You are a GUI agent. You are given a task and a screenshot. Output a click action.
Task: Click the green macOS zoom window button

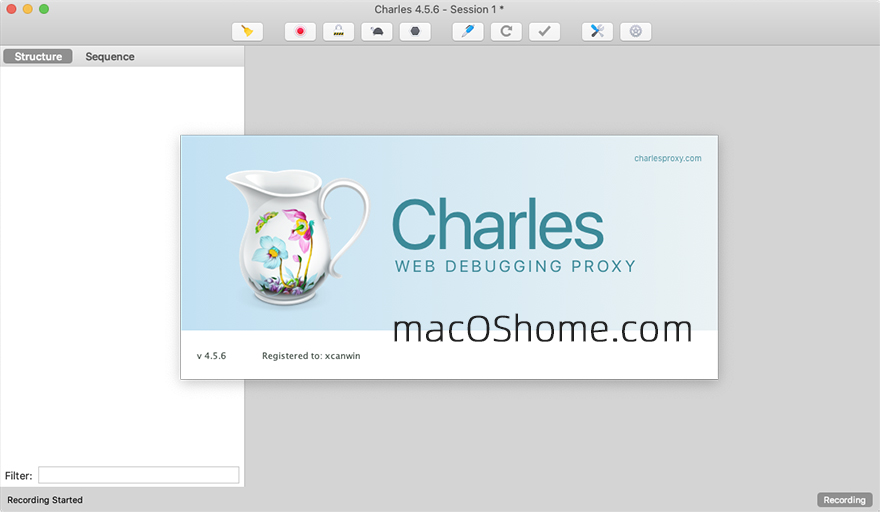point(44,9)
